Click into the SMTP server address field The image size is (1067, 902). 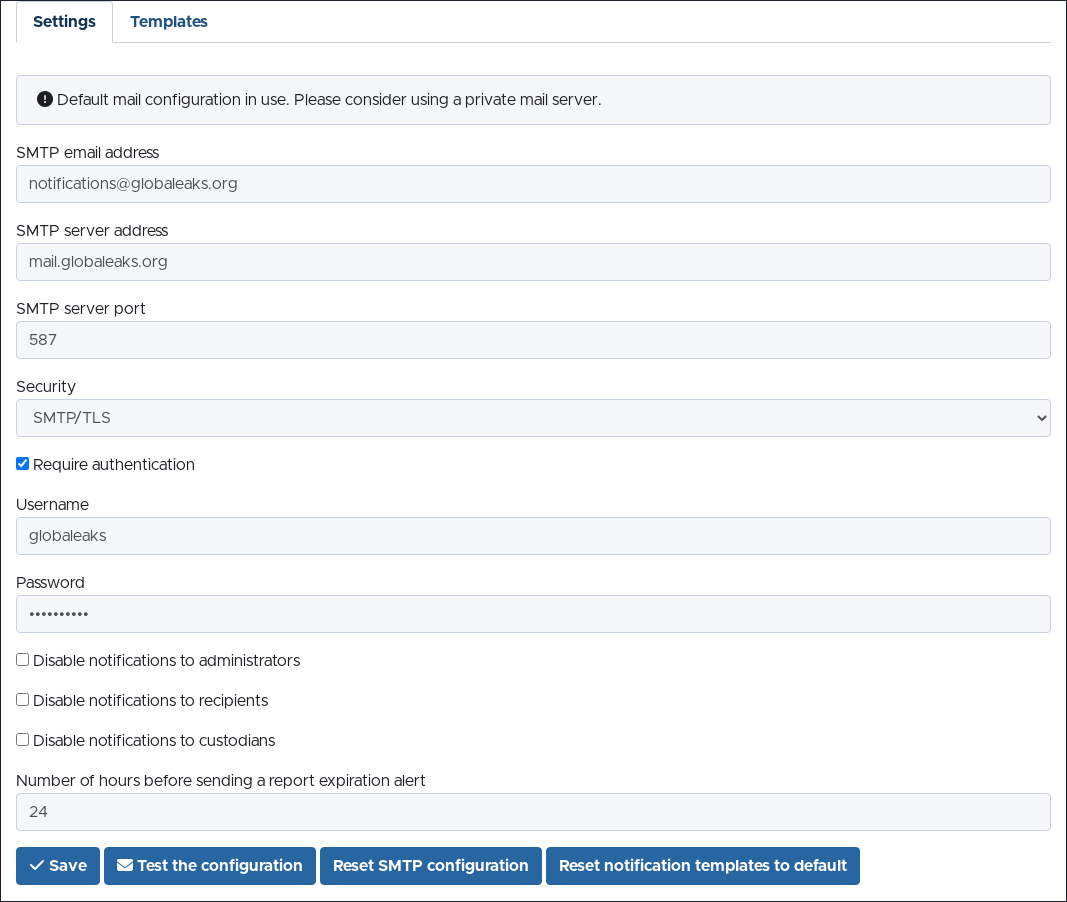[533, 262]
